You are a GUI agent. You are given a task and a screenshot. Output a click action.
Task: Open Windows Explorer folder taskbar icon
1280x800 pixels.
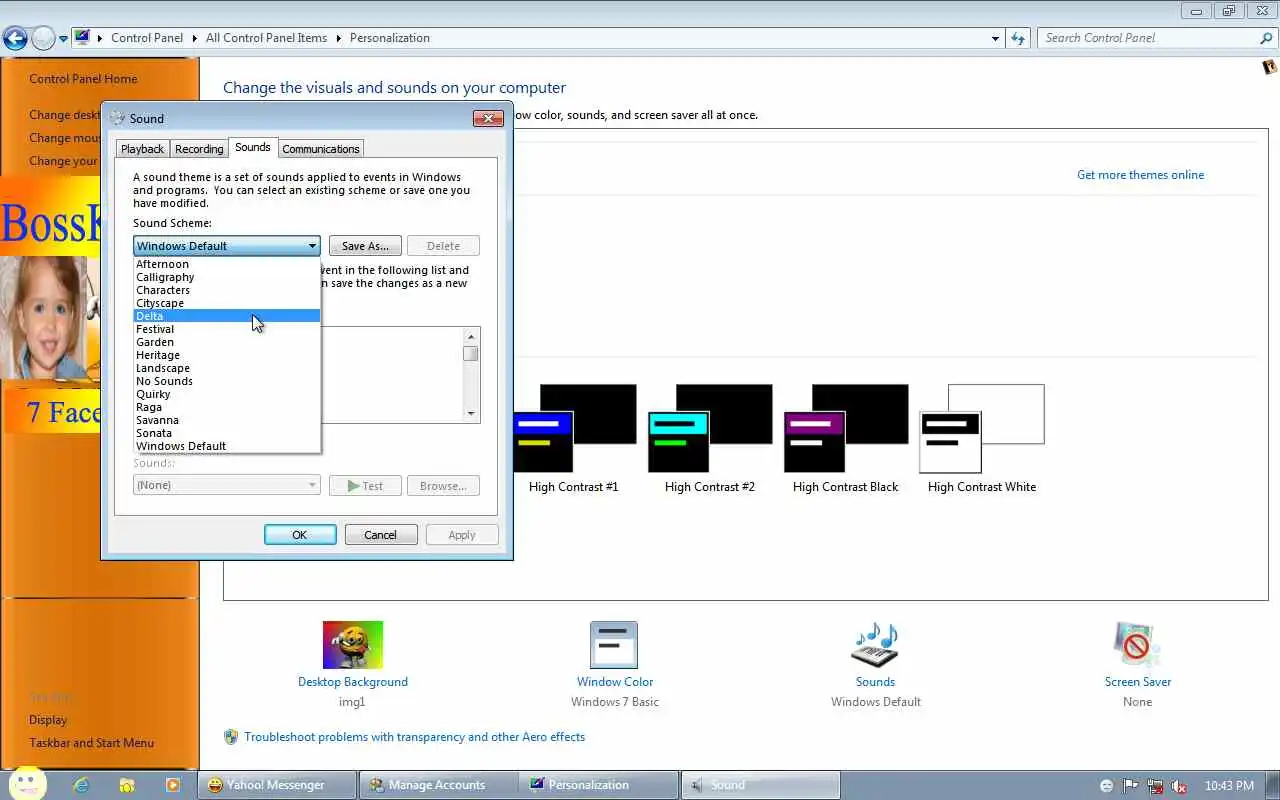[127, 785]
